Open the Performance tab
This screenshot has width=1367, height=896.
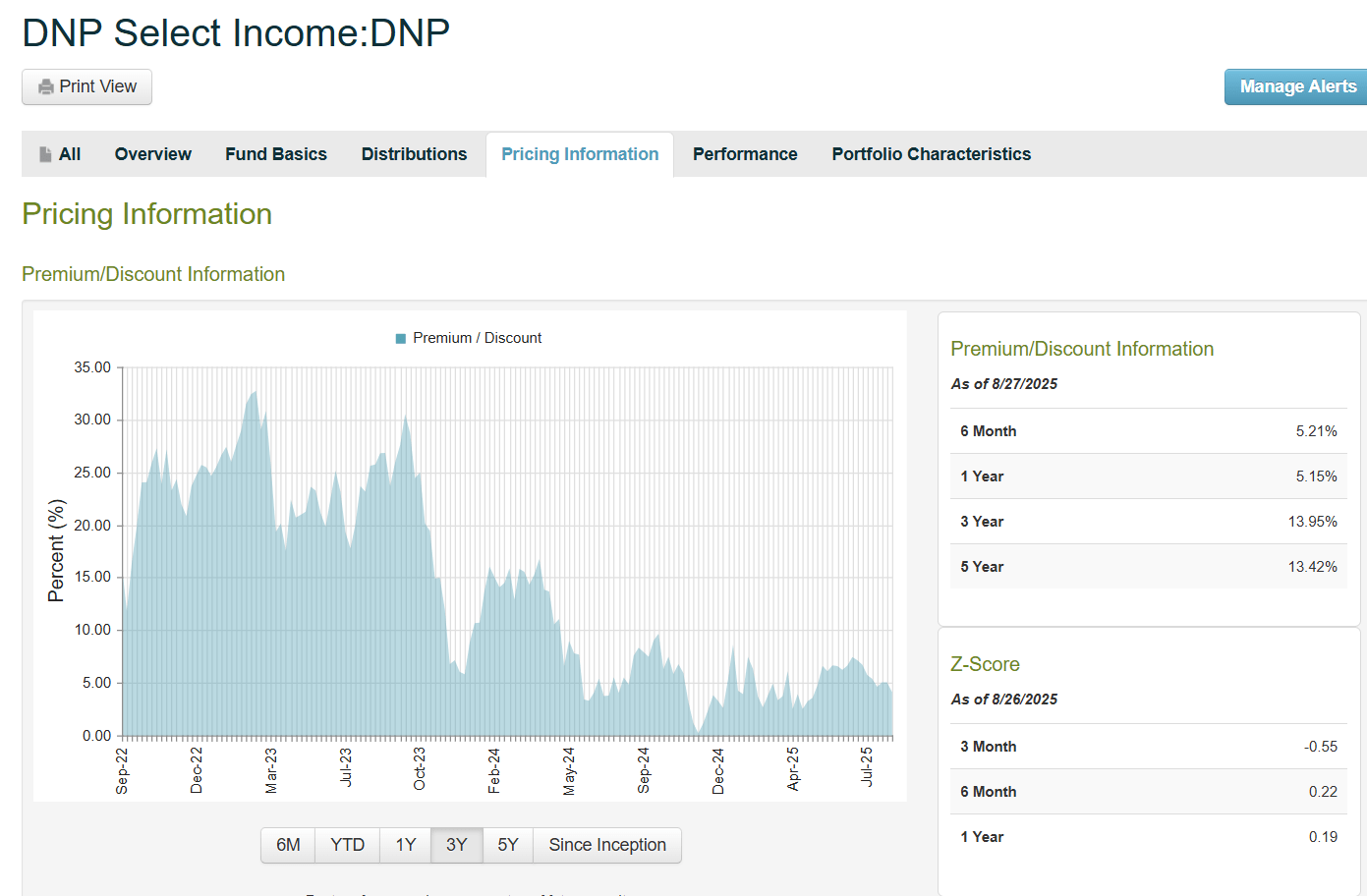[x=744, y=153]
